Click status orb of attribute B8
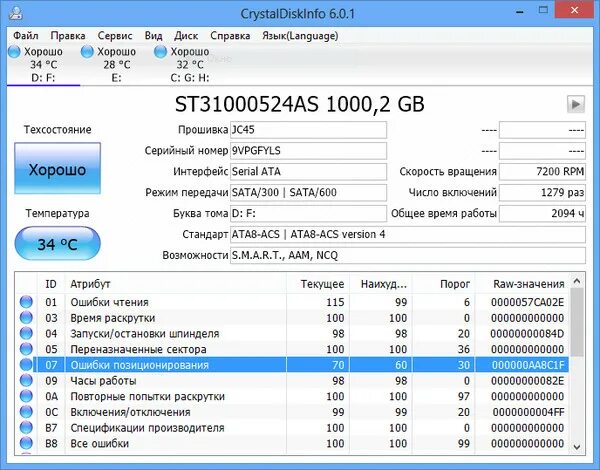Screen dimensions: 600x470 26,443
